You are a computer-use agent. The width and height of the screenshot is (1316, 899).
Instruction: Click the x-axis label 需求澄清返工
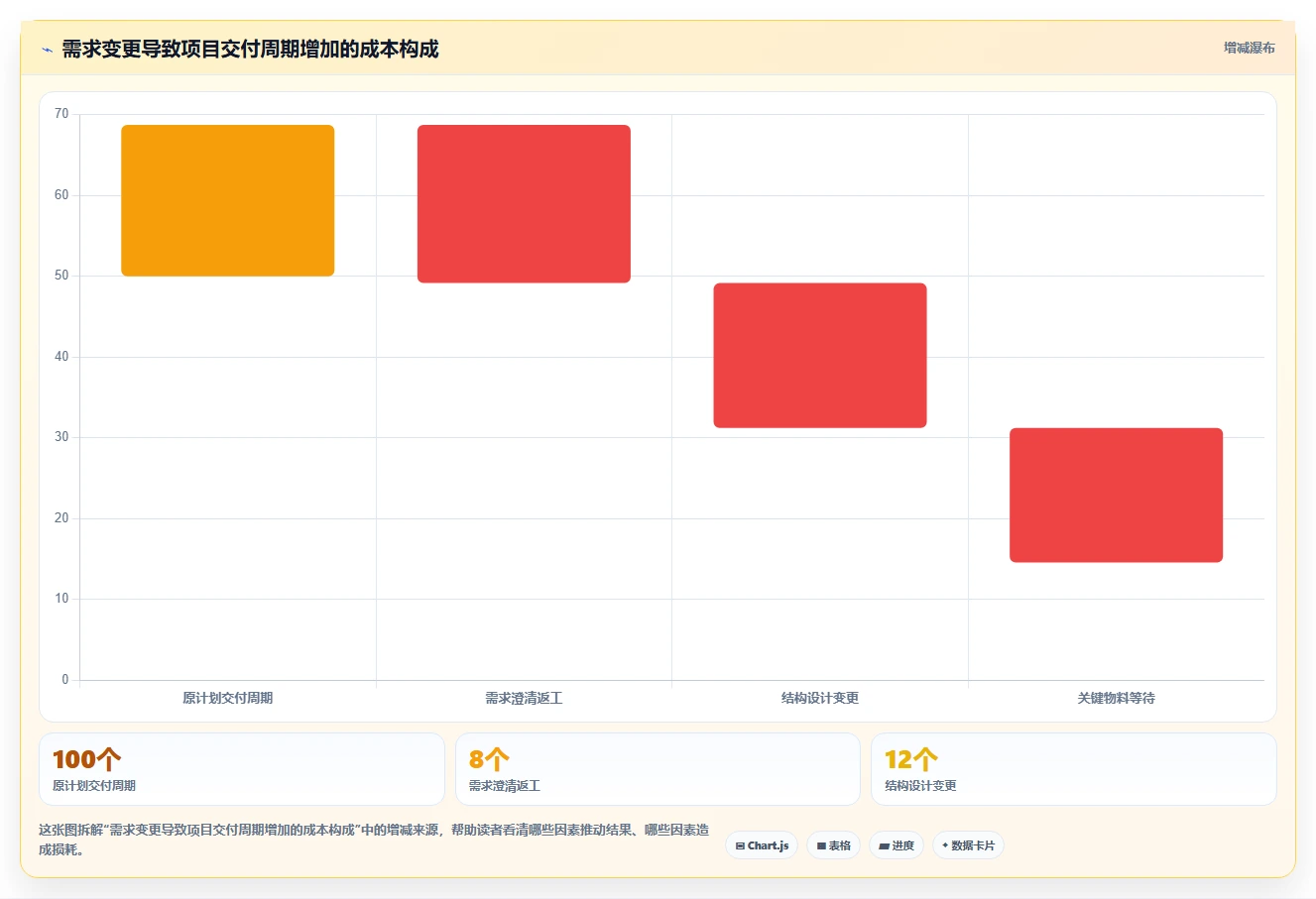coord(524,698)
